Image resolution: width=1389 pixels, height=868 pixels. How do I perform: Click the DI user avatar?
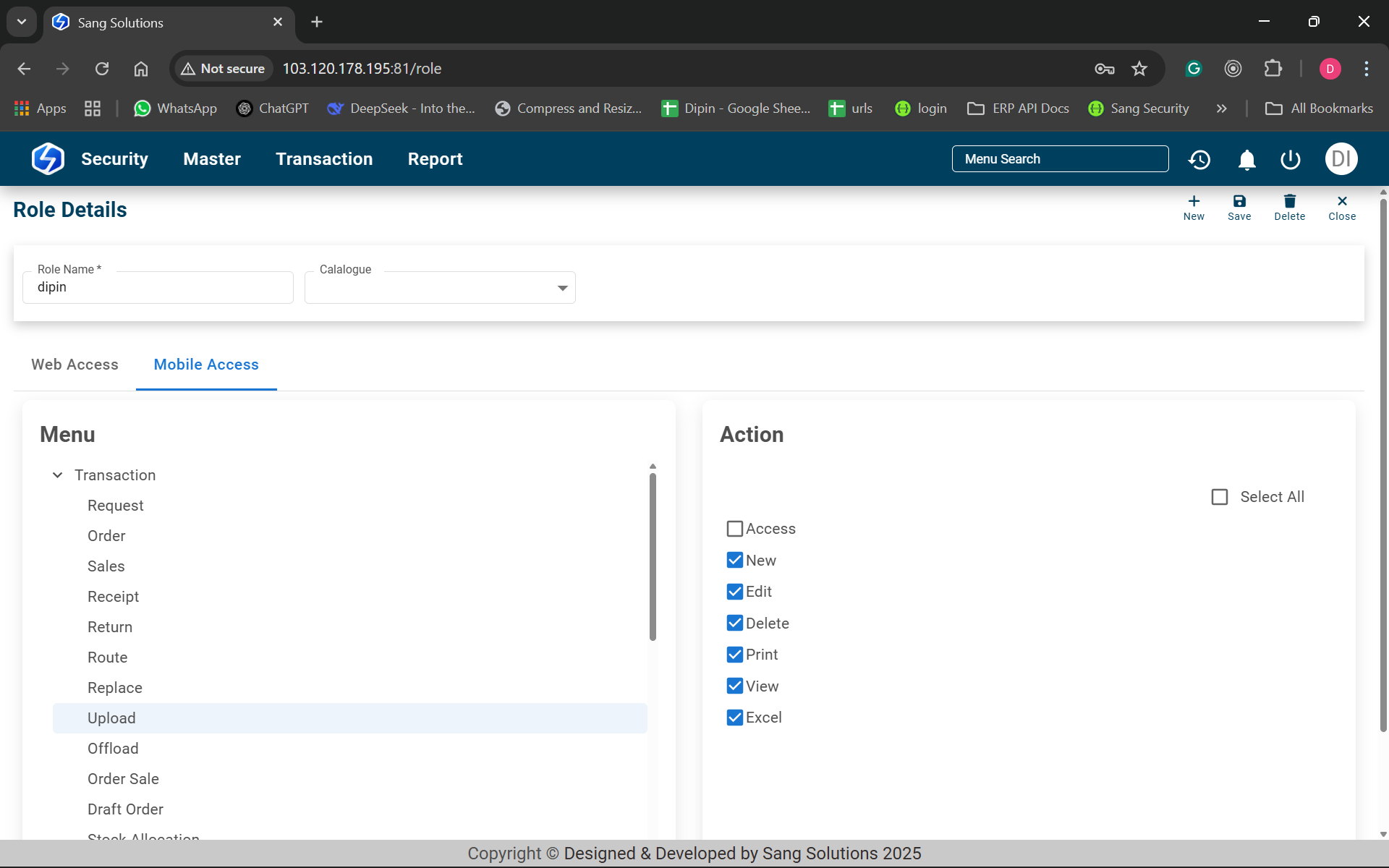click(1341, 159)
